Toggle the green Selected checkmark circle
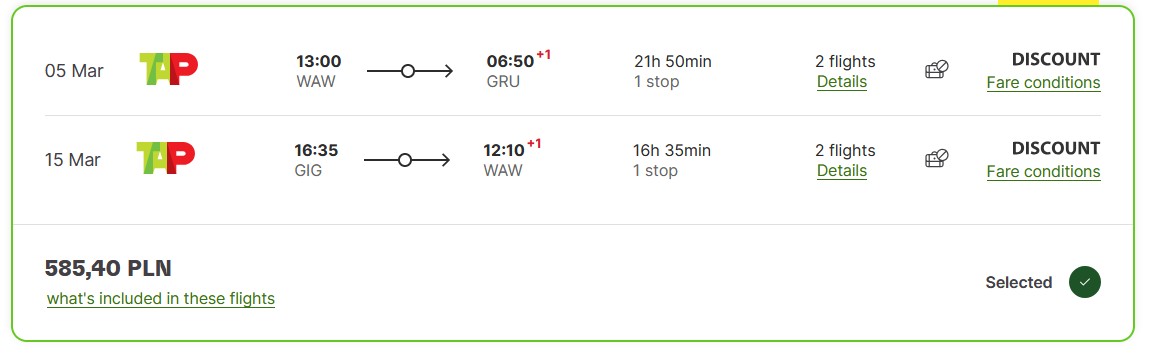The image size is (1162, 364). [x=1084, y=282]
